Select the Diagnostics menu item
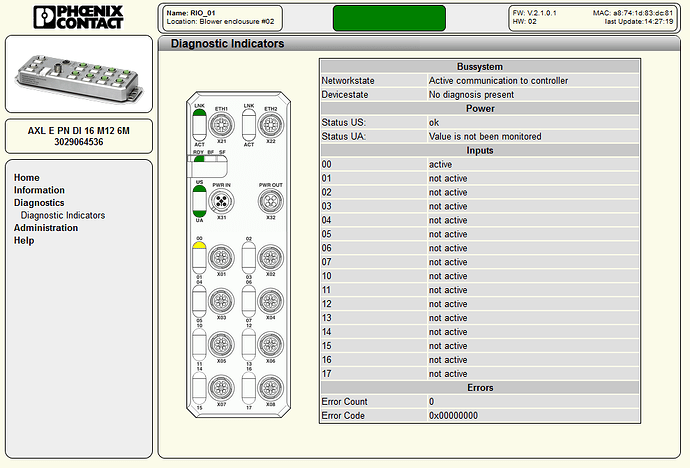The height and width of the screenshot is (468, 690). point(39,203)
